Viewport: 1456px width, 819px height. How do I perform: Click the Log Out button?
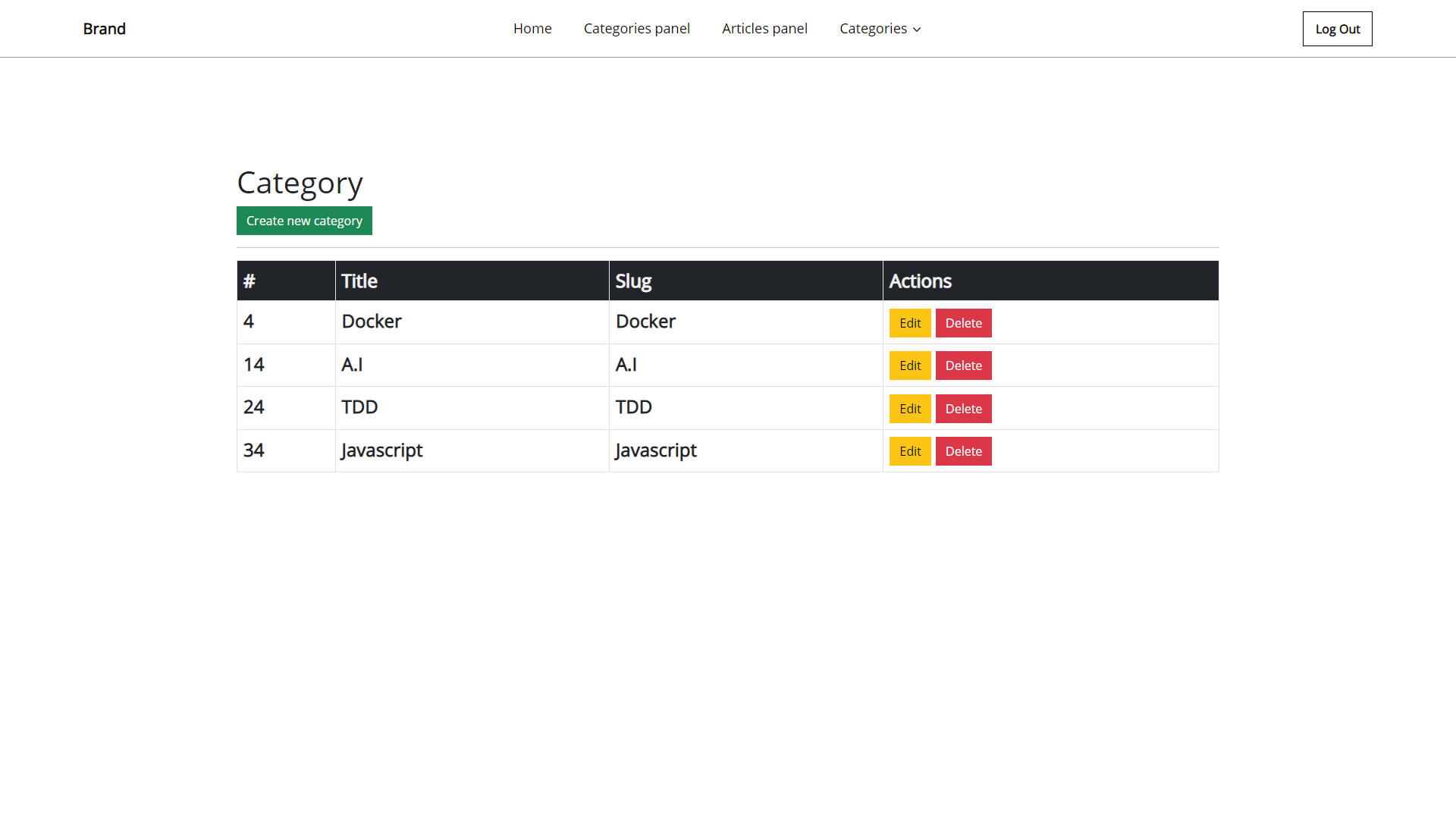[1337, 28]
